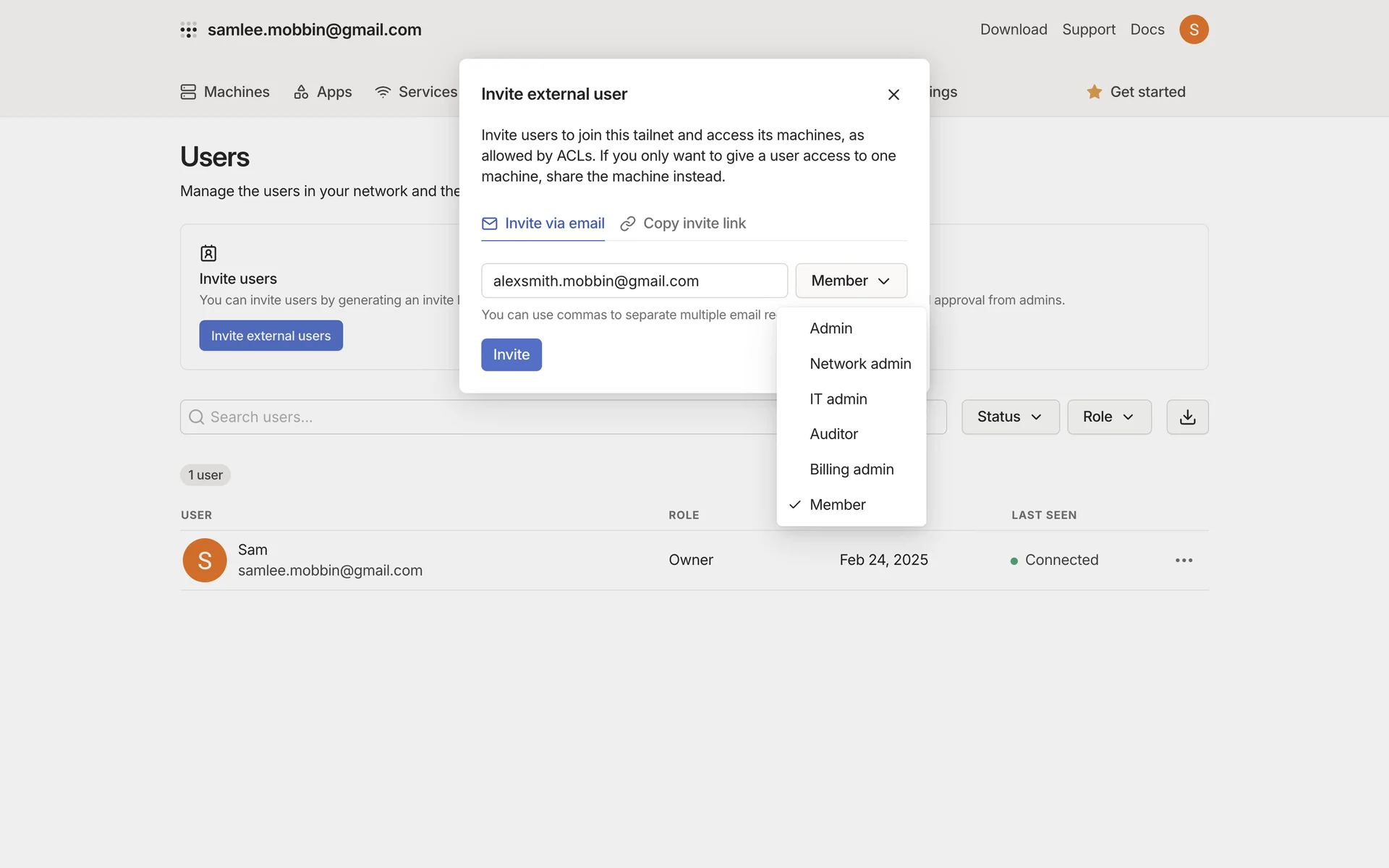Switch to Copy invite link tab

683,224
